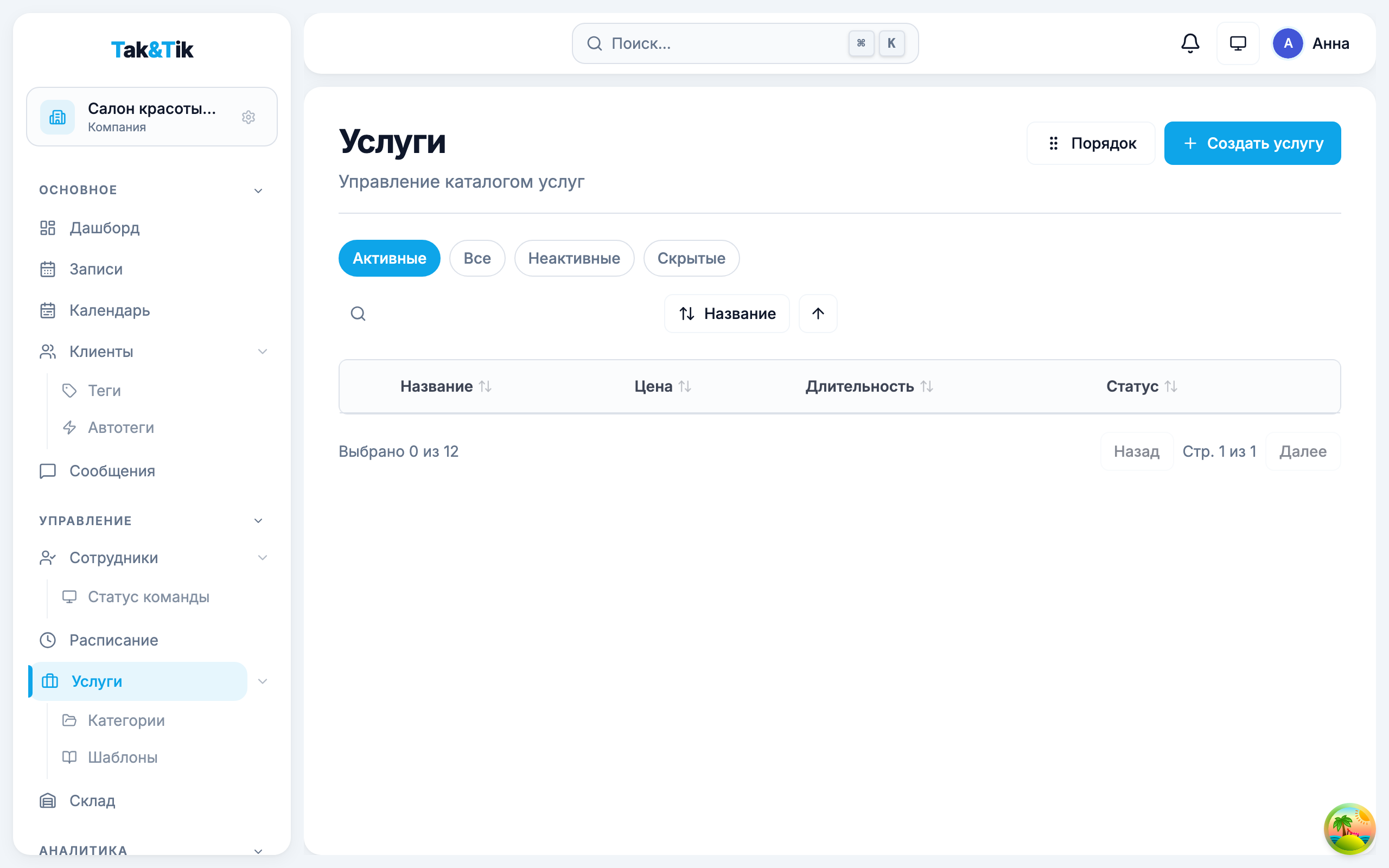This screenshot has width=1389, height=868.
Task: Open Dashboard from the sidebar
Action: click(104, 228)
